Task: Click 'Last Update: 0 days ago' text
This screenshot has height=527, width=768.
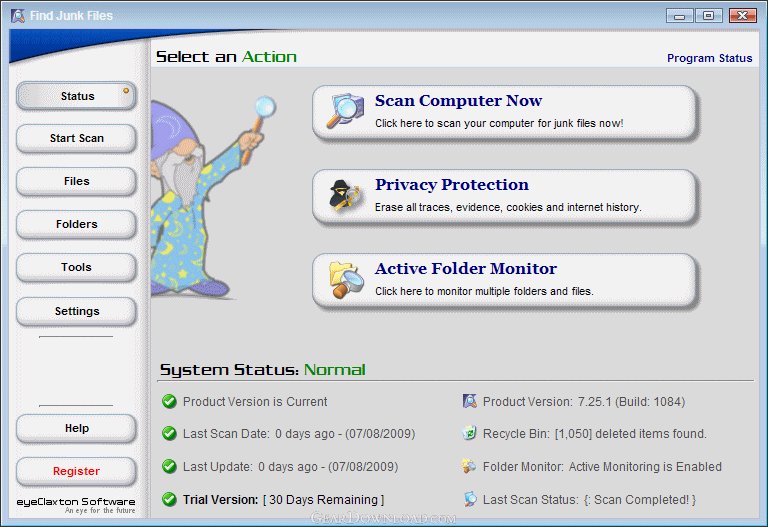Action: [x=290, y=467]
